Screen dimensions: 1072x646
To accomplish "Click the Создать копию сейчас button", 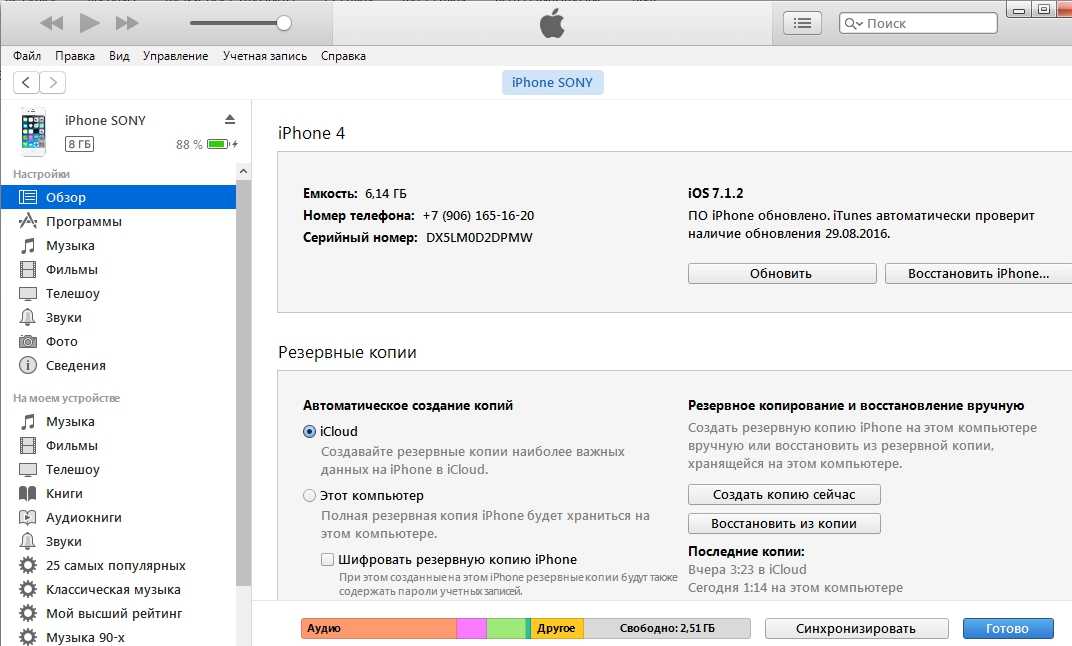I will (784, 495).
